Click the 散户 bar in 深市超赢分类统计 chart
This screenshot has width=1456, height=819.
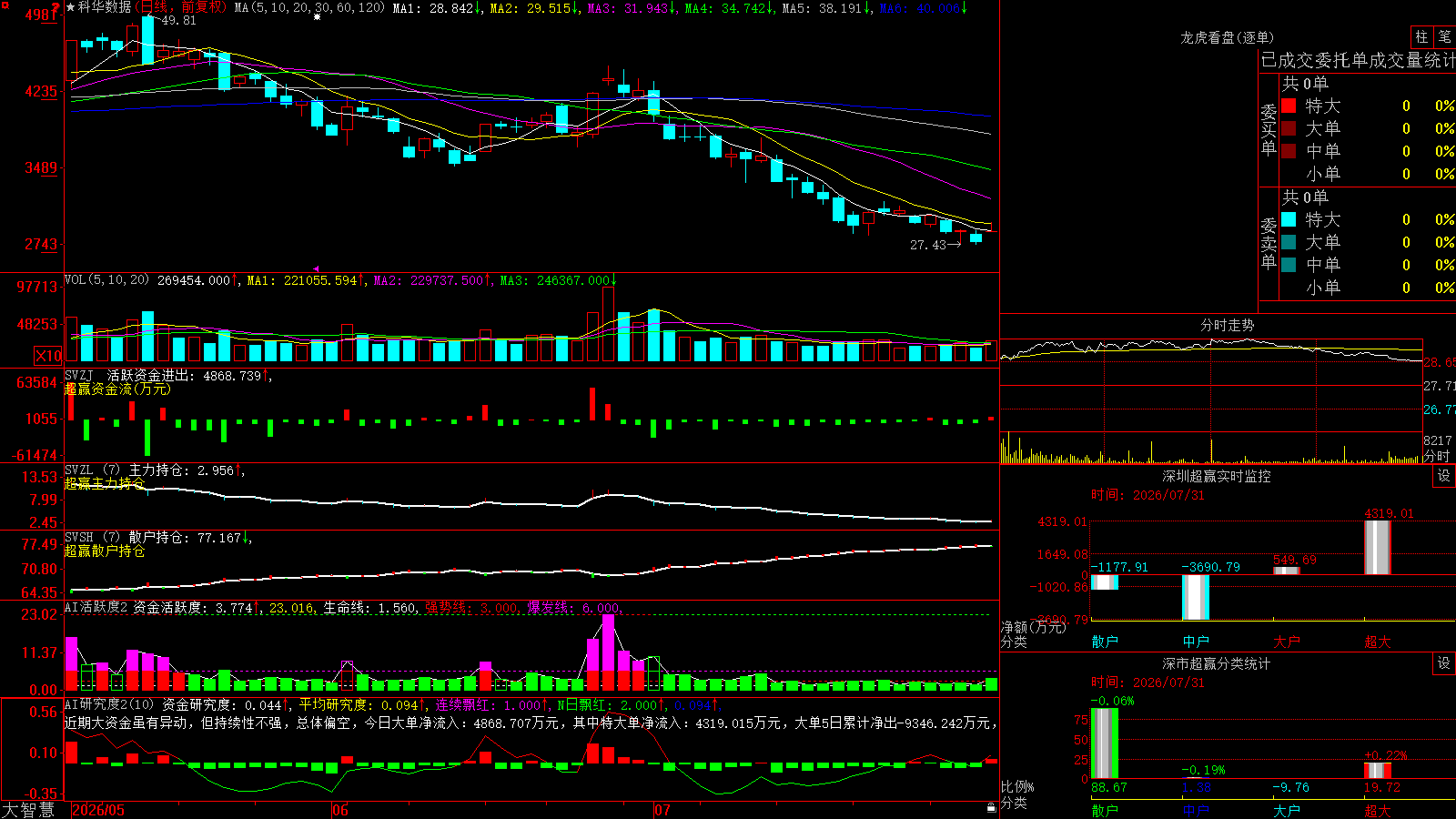pos(1105,743)
